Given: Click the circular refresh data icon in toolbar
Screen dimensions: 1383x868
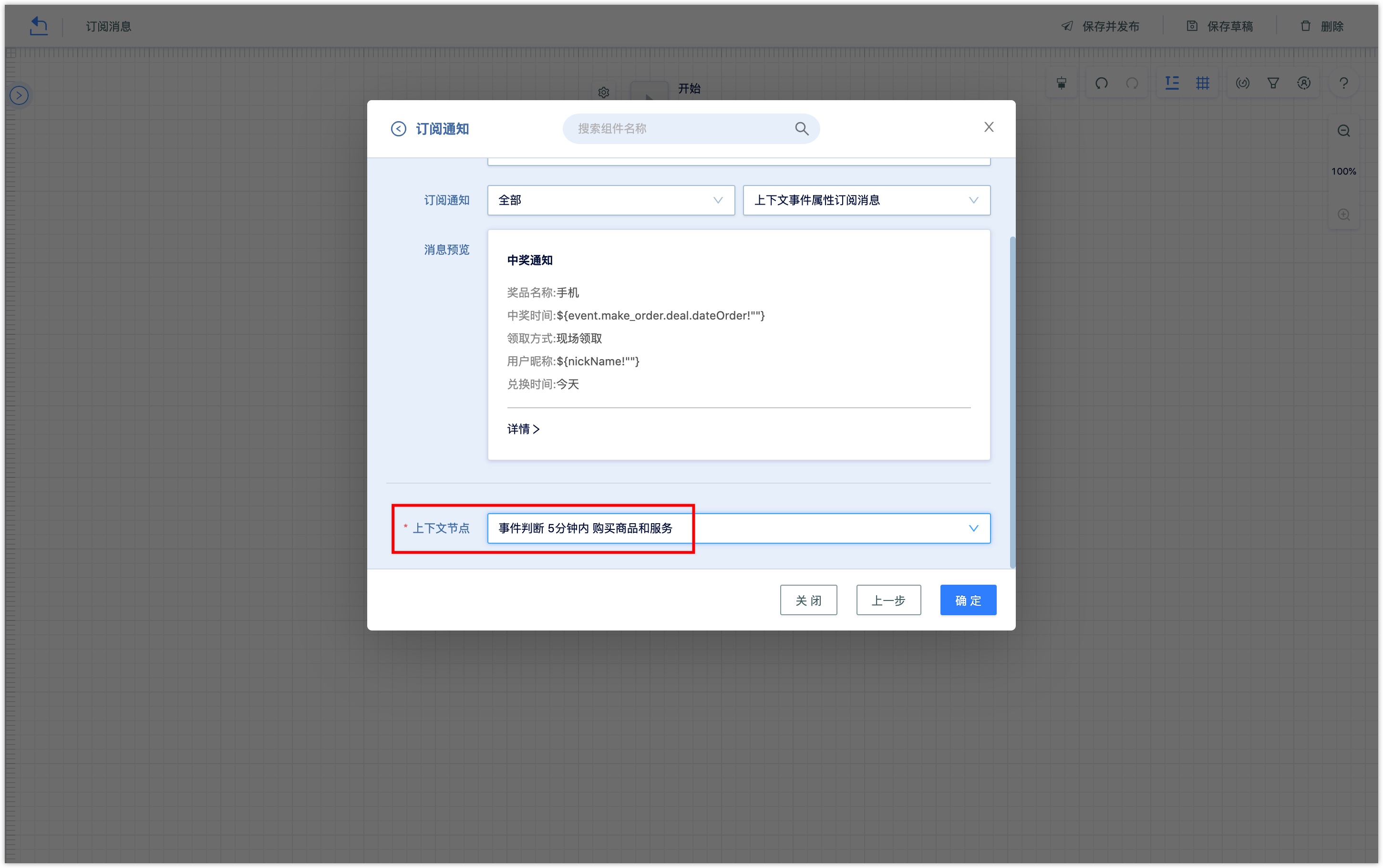Looking at the screenshot, I should pos(1242,83).
